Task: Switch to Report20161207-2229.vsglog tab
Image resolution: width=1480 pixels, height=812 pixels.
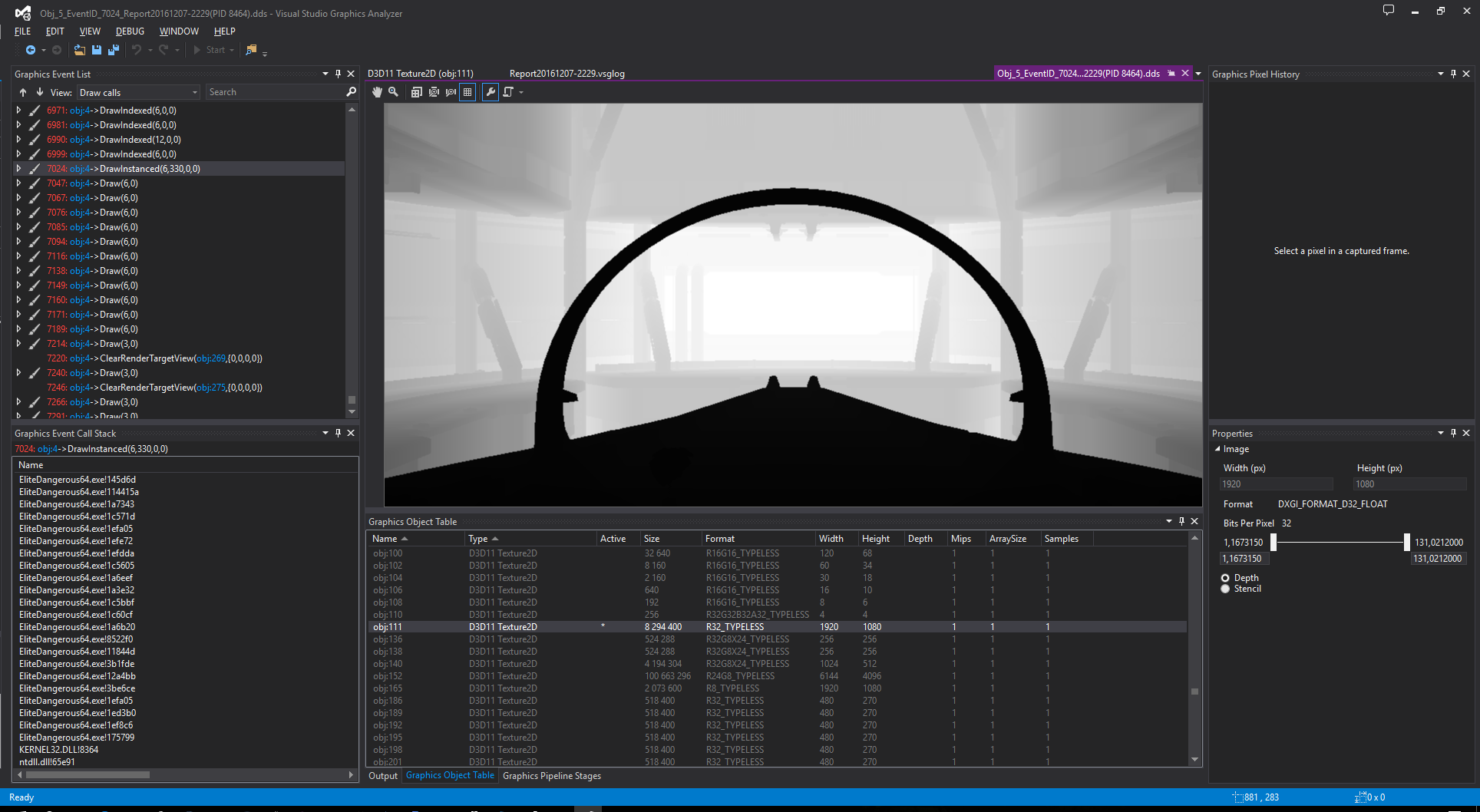Action: tap(567, 74)
